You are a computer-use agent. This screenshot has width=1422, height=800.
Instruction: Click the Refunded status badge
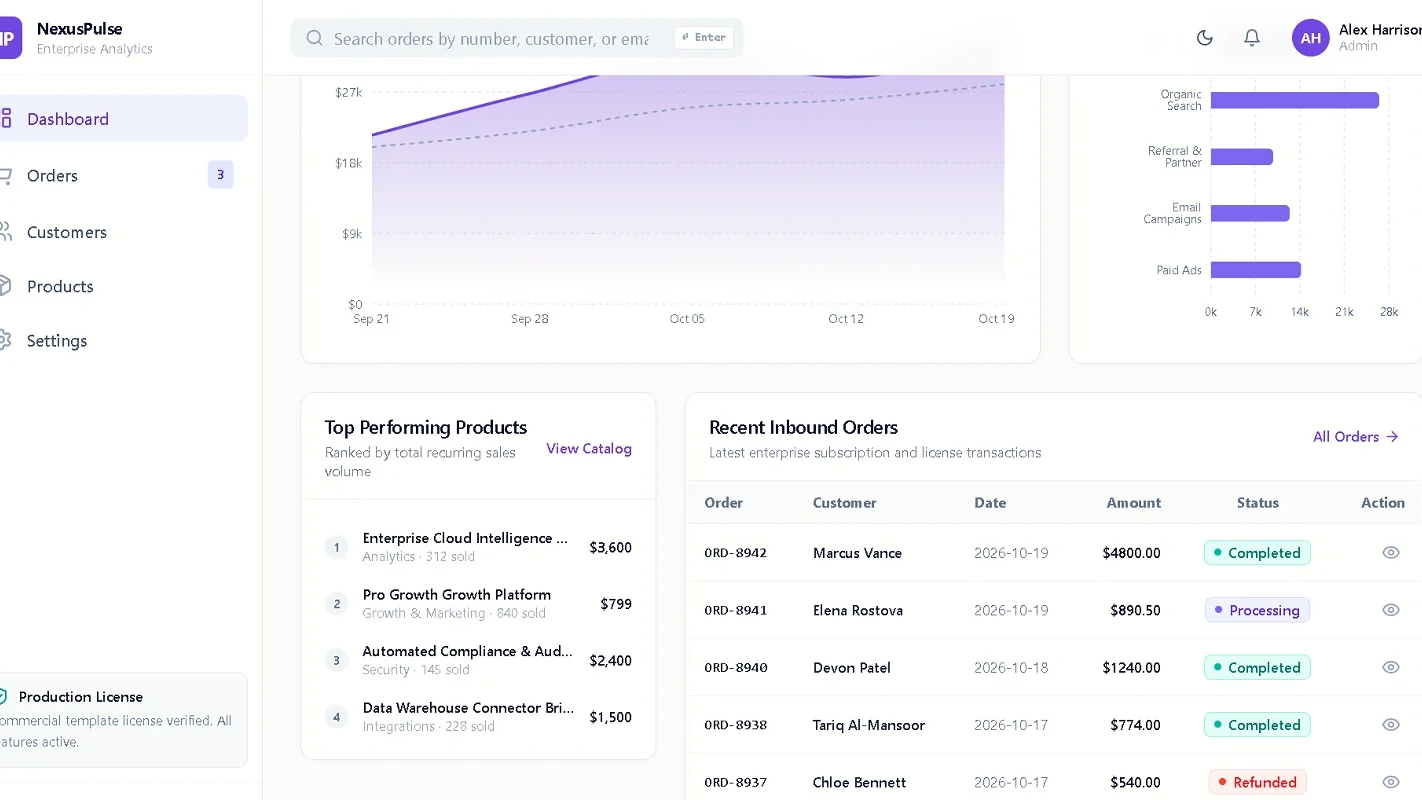pyautogui.click(x=1257, y=782)
